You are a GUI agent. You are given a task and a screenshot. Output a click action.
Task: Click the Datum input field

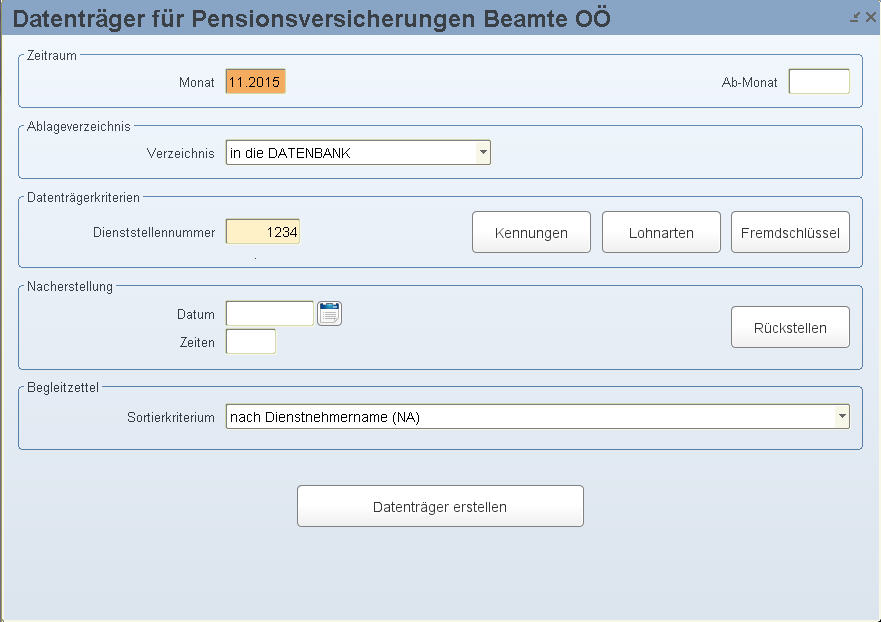(x=270, y=314)
